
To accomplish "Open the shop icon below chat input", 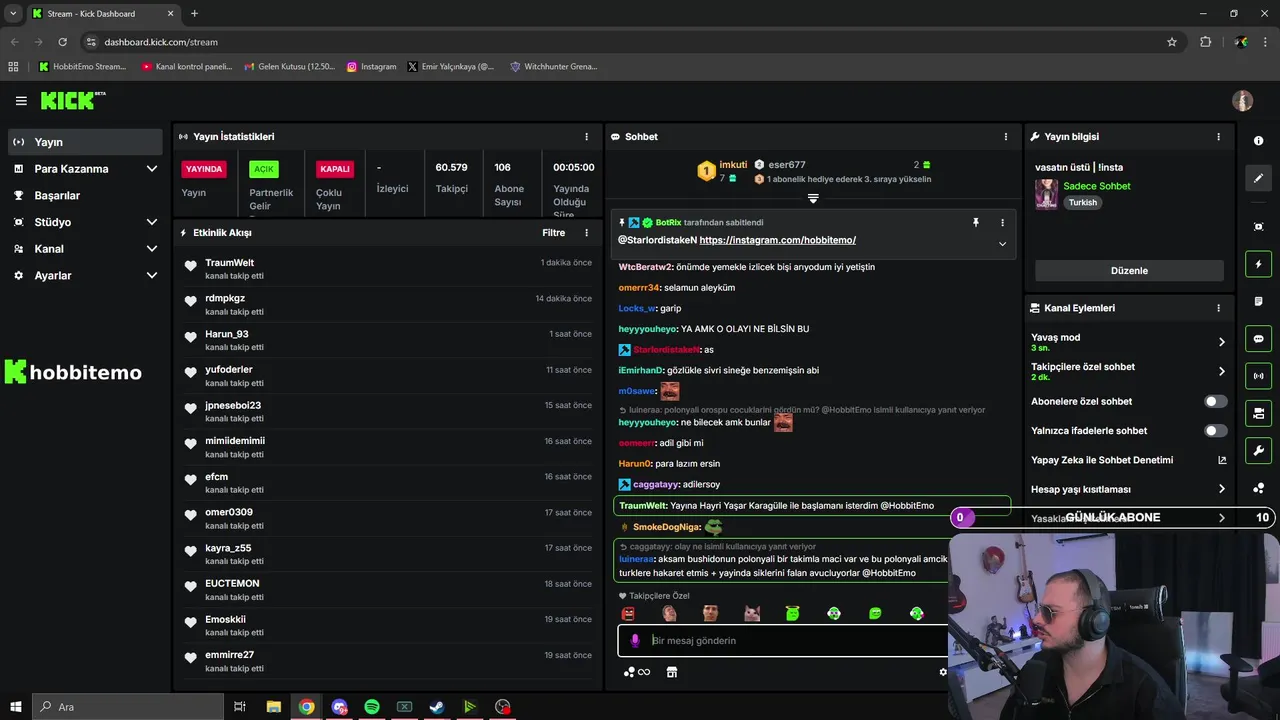I will (x=672, y=672).
